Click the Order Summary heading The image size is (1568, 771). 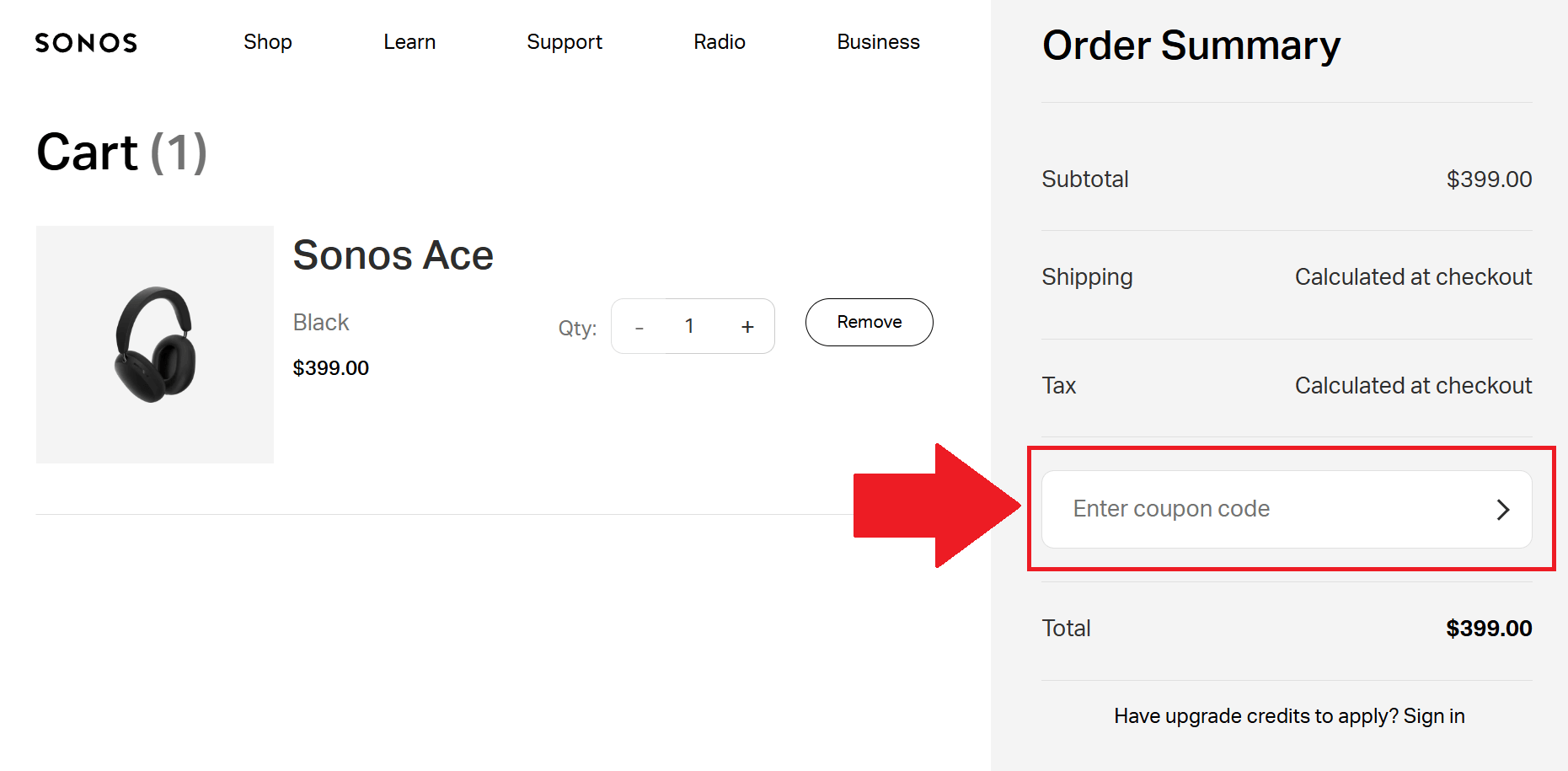coord(1191,46)
